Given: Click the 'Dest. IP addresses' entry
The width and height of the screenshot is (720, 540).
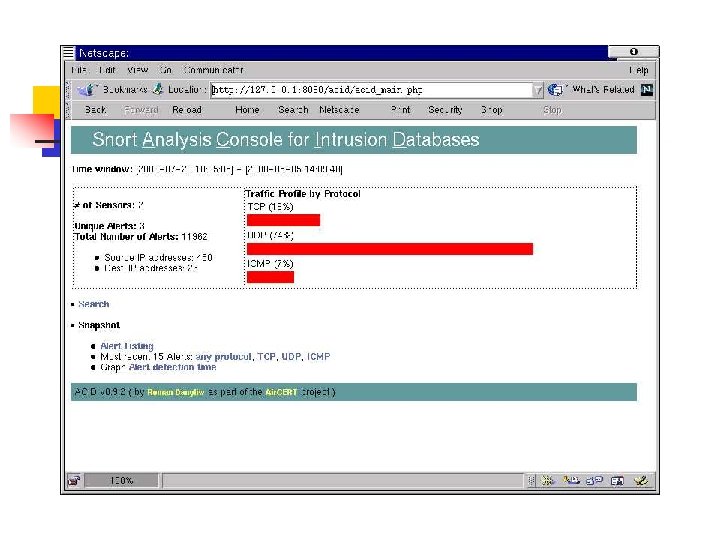Looking at the screenshot, I should (x=151, y=268).
